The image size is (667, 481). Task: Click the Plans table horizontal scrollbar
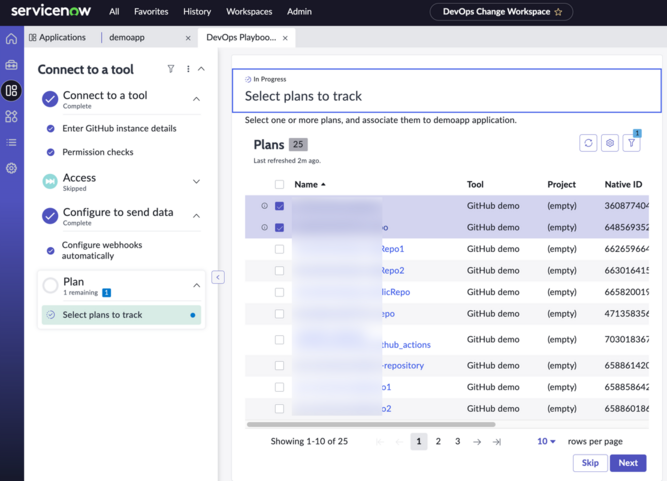pos(371,424)
